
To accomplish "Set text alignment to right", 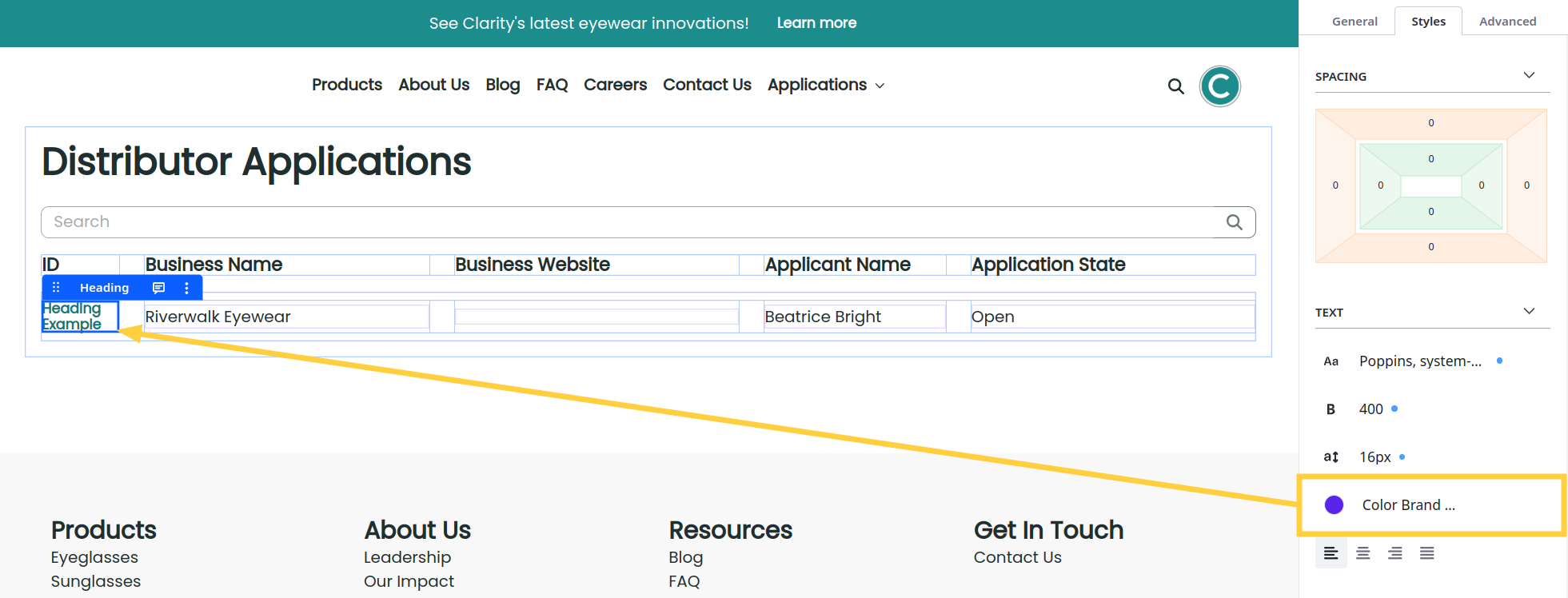I will tap(1395, 553).
